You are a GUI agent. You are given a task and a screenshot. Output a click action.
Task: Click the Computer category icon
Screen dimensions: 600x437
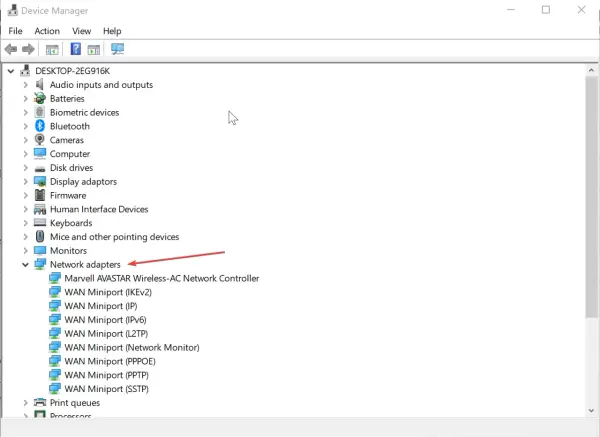(40, 153)
